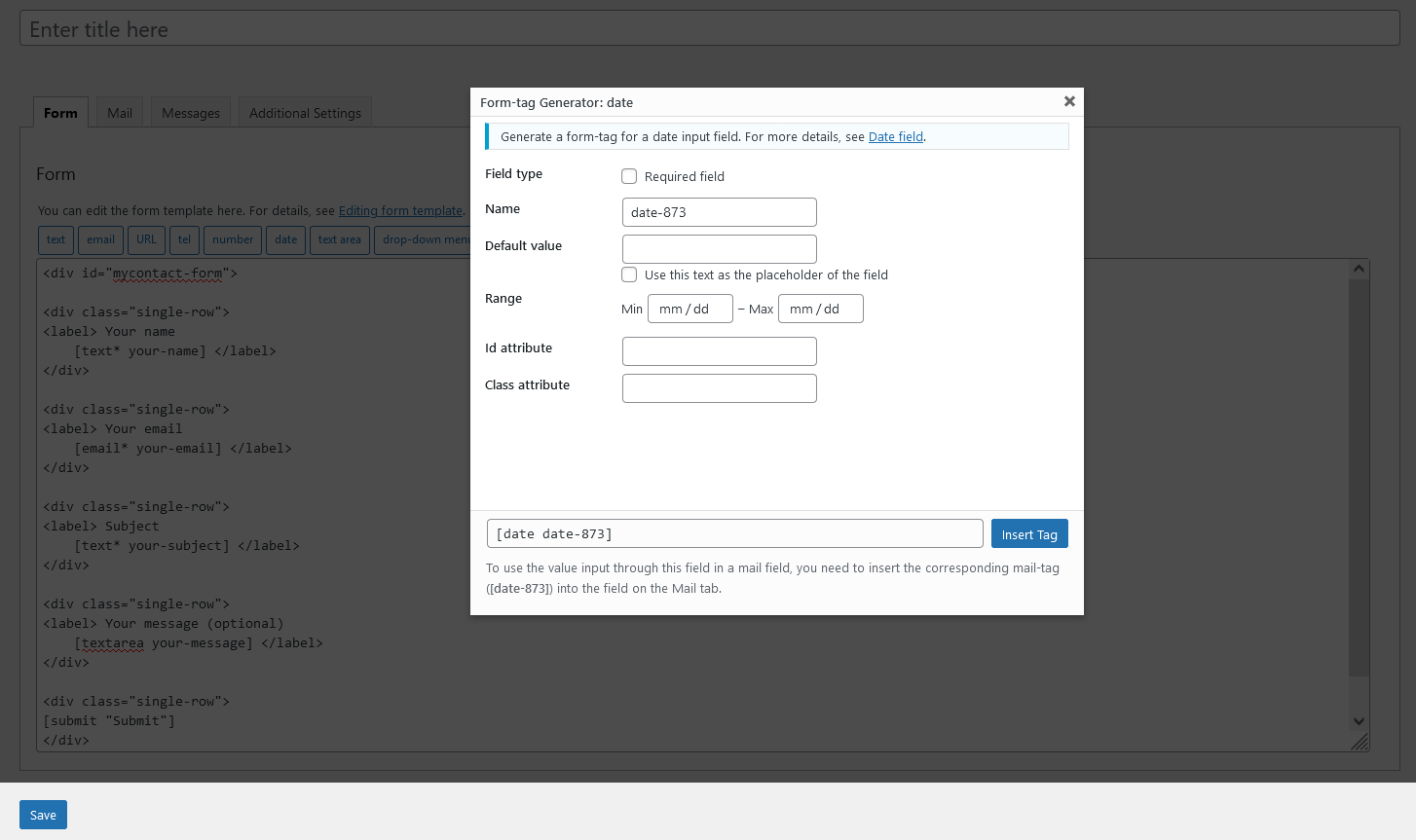Click the number tag generator button
Image resolution: width=1416 pixels, height=840 pixels.
click(233, 239)
